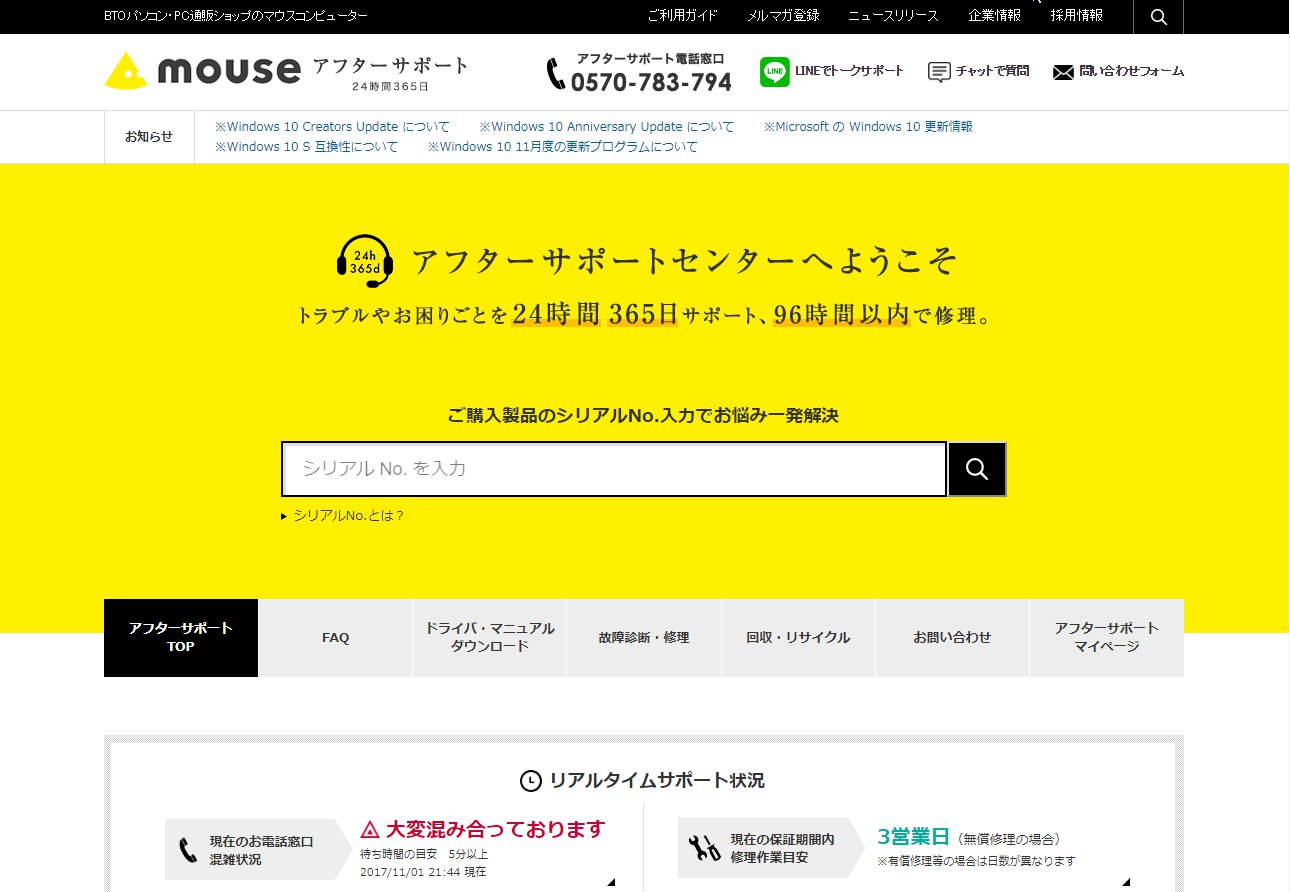Open ニュースリリース in the top bar

click(893, 16)
